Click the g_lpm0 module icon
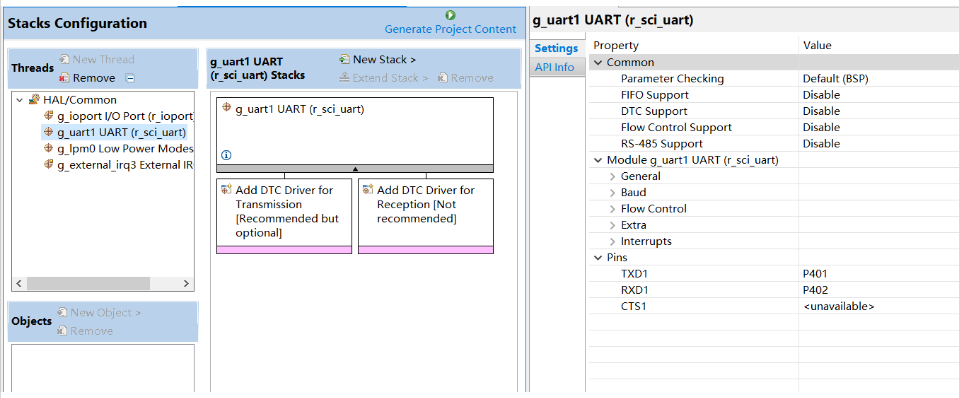This screenshot has width=960, height=398. point(49,148)
